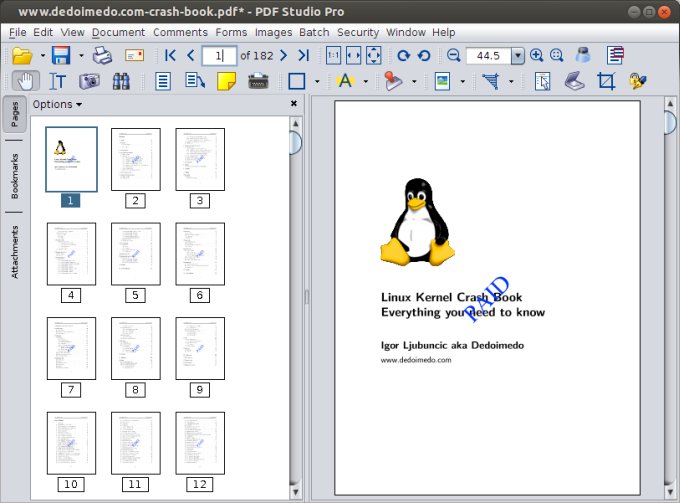
Task: Switch to the Bookmarks side tab
Action: click(15, 176)
